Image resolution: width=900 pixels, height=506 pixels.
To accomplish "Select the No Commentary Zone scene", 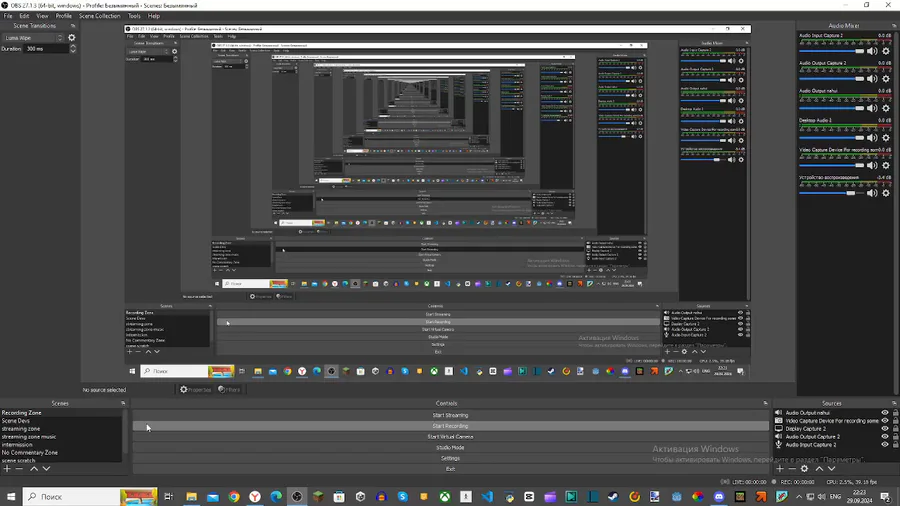I will [x=30, y=453].
